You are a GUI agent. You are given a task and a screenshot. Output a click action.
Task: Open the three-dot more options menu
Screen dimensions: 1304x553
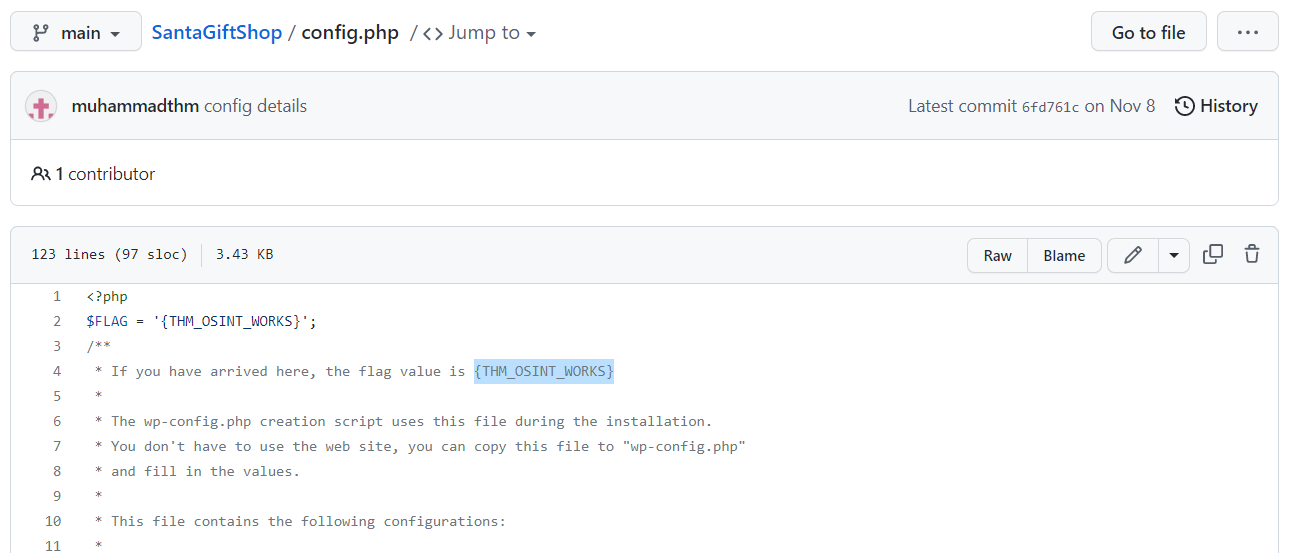coord(1247,32)
